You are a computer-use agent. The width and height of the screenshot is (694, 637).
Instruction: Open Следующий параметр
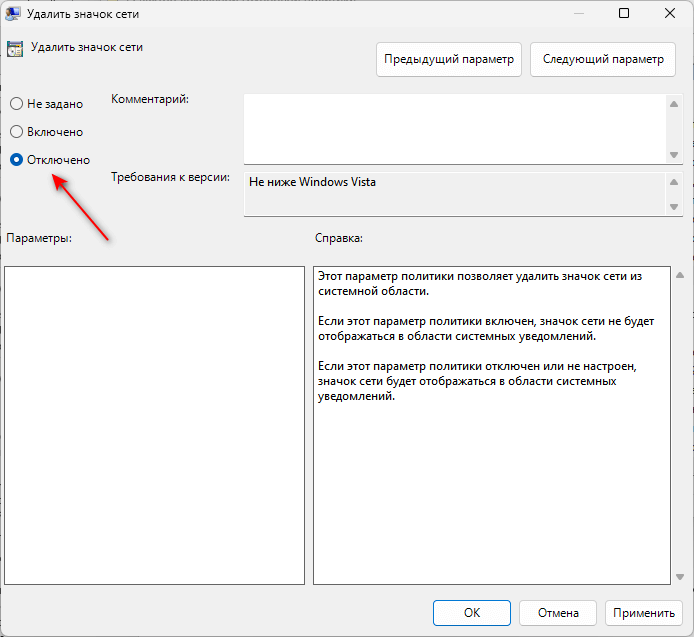[x=602, y=59]
